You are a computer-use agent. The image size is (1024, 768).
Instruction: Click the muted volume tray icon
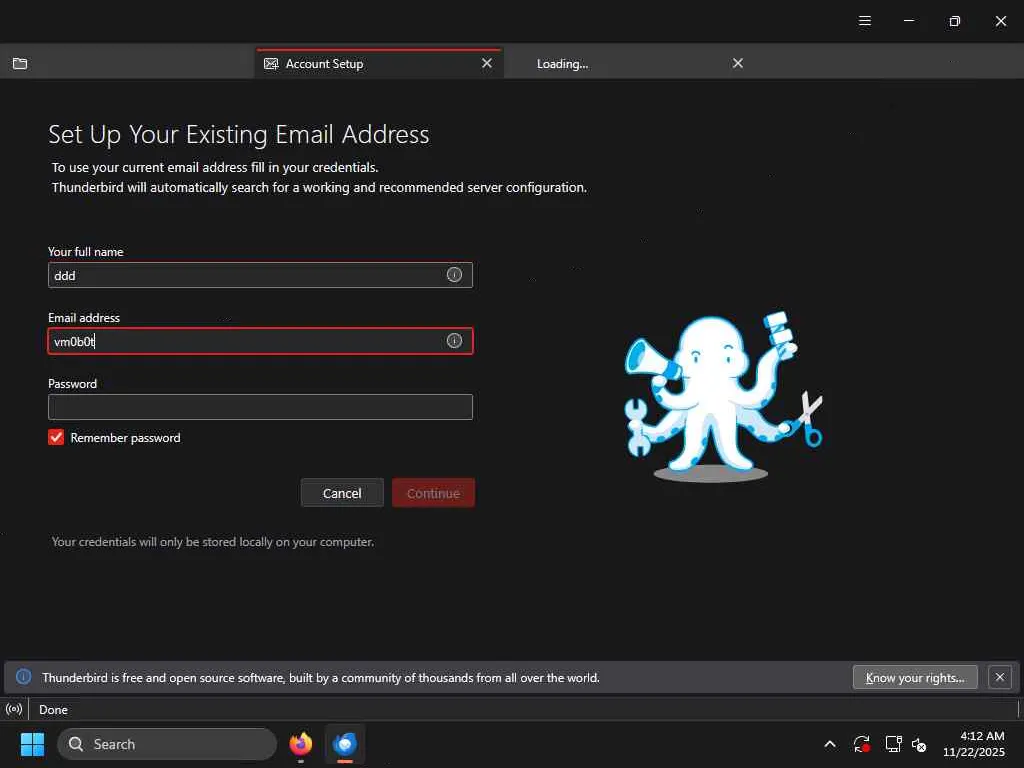pyautogui.click(x=919, y=744)
